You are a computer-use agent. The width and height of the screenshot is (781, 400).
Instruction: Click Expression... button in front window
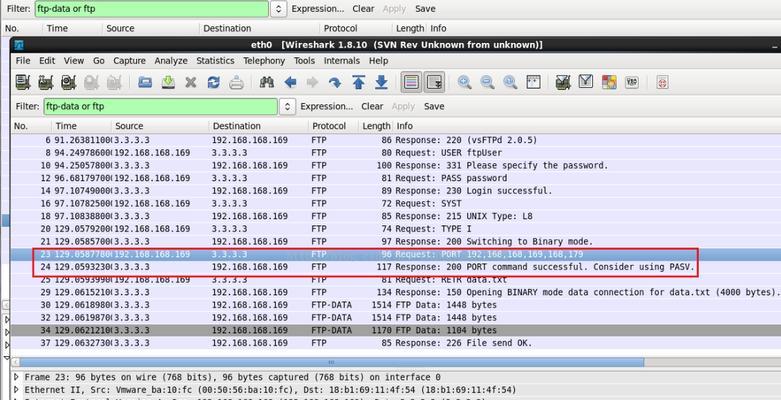[x=327, y=107]
